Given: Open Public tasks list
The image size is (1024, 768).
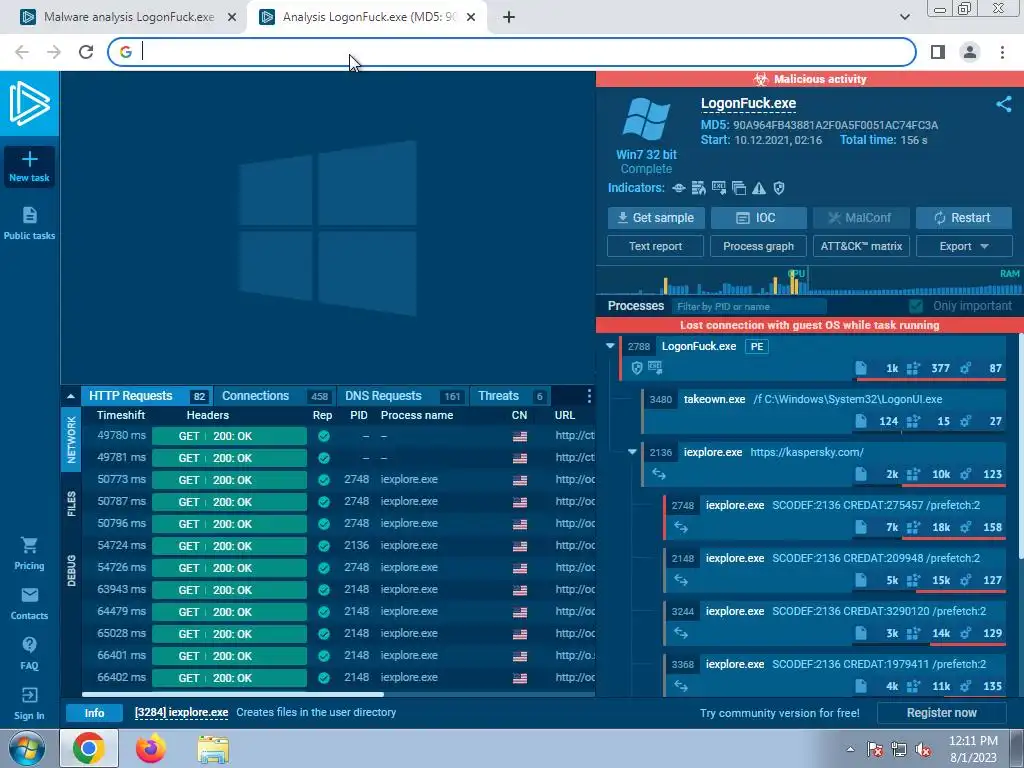Looking at the screenshot, I should click(29, 223).
